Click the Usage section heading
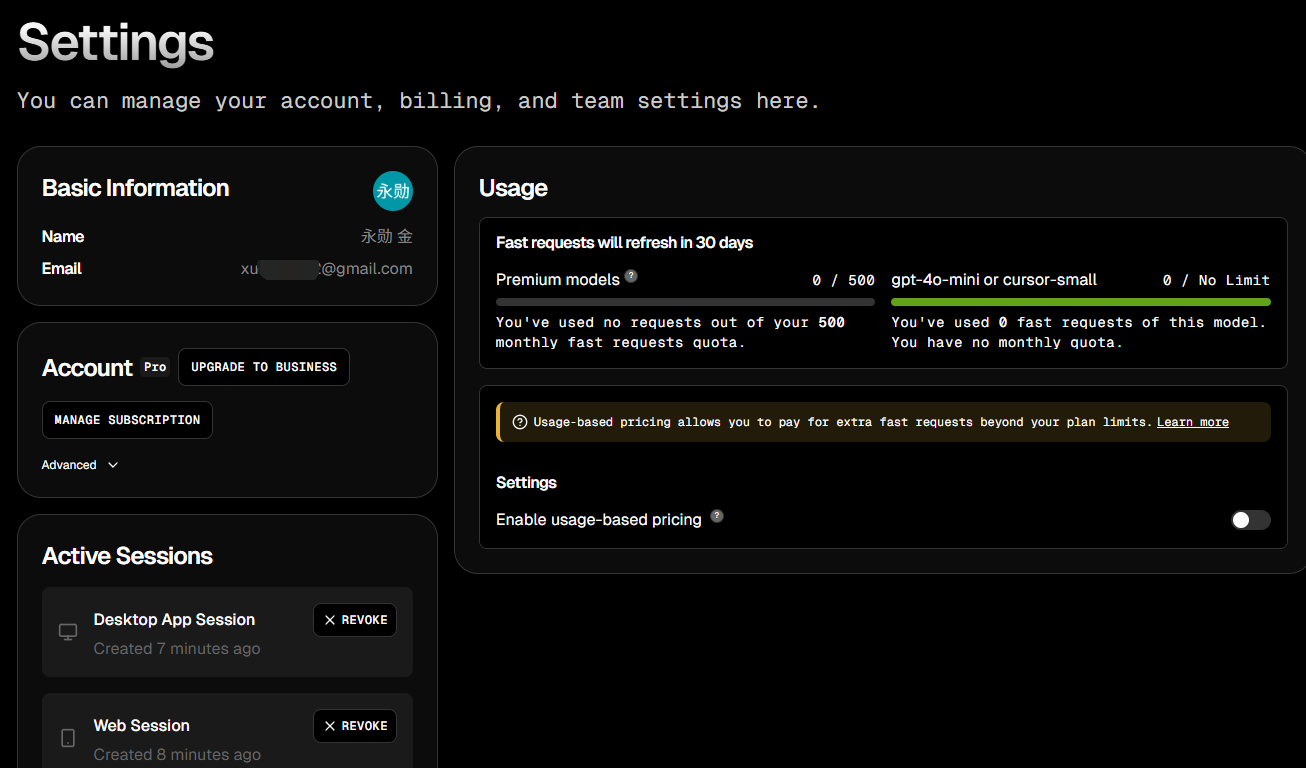Viewport: 1306px width, 768px height. click(x=513, y=188)
